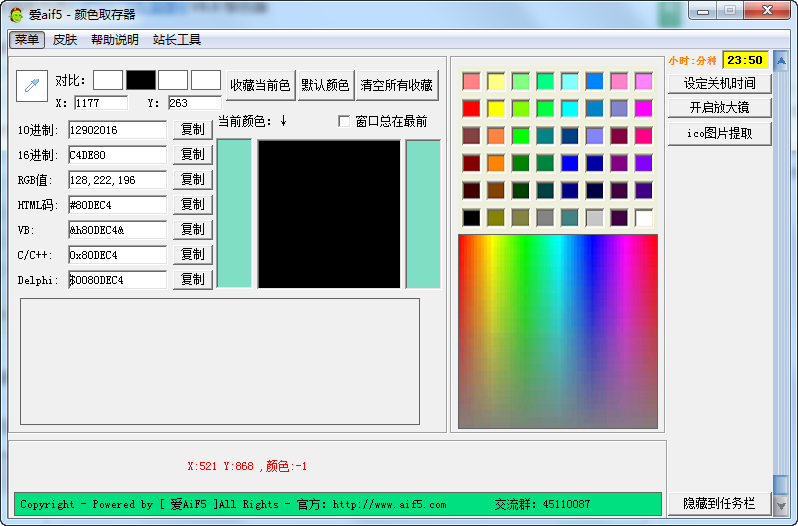Viewport: 798px width, 526px height.
Task: Open the 菜单 menu
Action: tap(27, 40)
